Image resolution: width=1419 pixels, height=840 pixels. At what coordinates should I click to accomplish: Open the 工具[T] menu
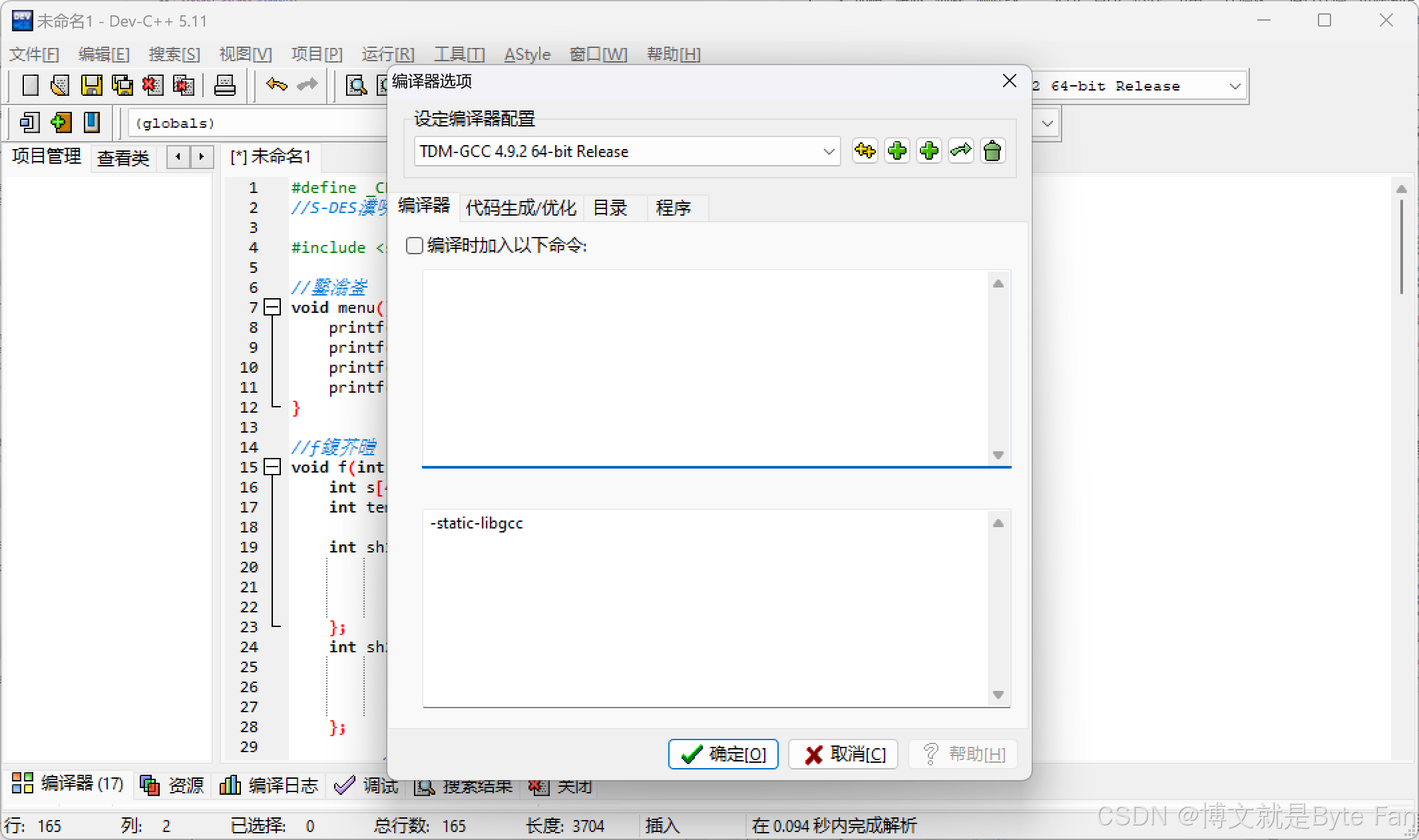pos(459,54)
